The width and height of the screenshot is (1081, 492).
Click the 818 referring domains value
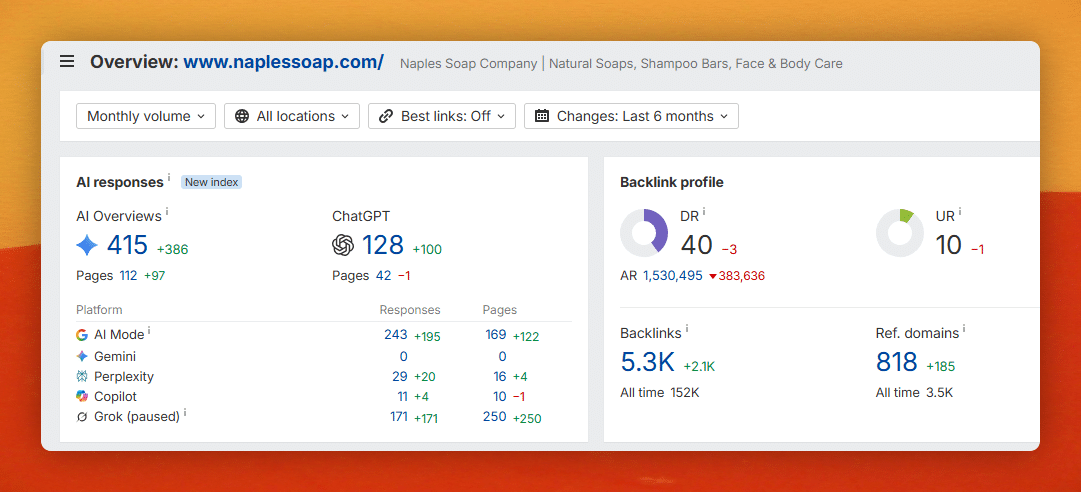coord(897,362)
